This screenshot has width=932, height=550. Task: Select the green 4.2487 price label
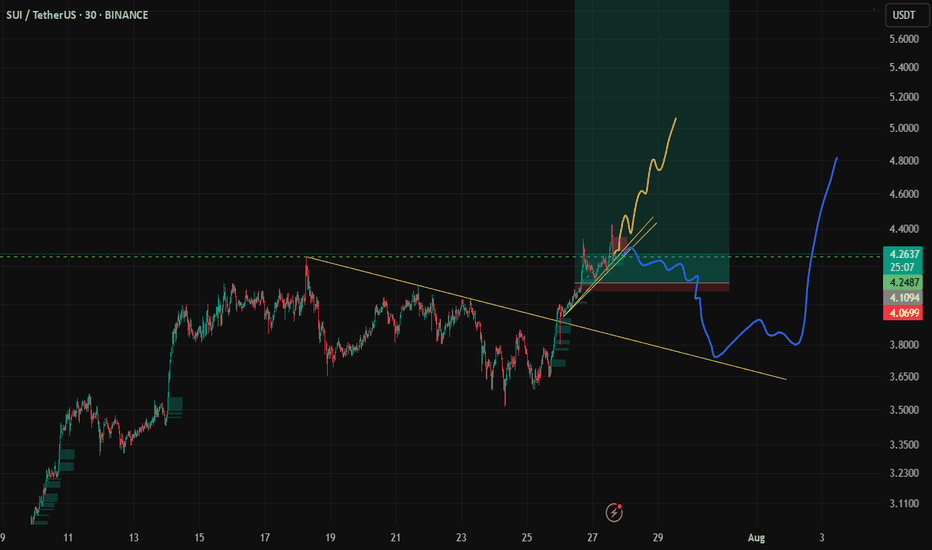coord(903,282)
